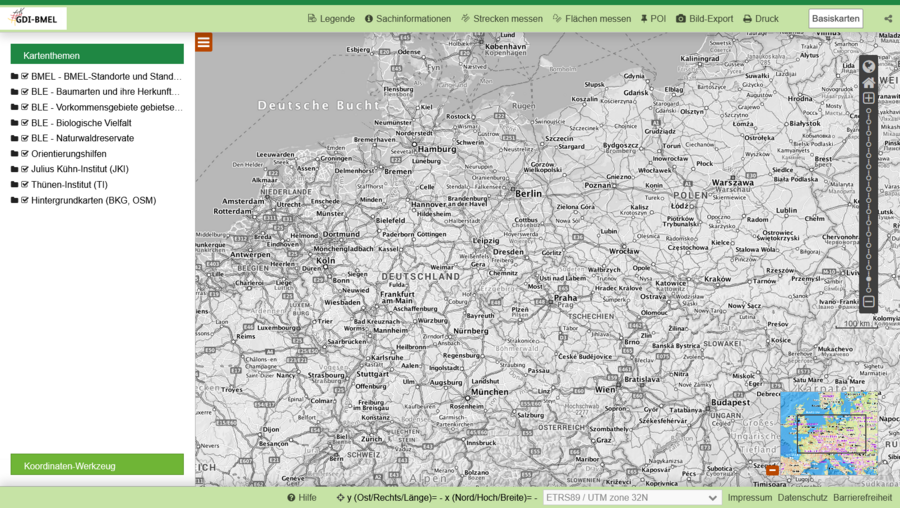Screen dimensions: 900x508
Task: Click the Hilfe question mark icon
Action: [291, 498]
